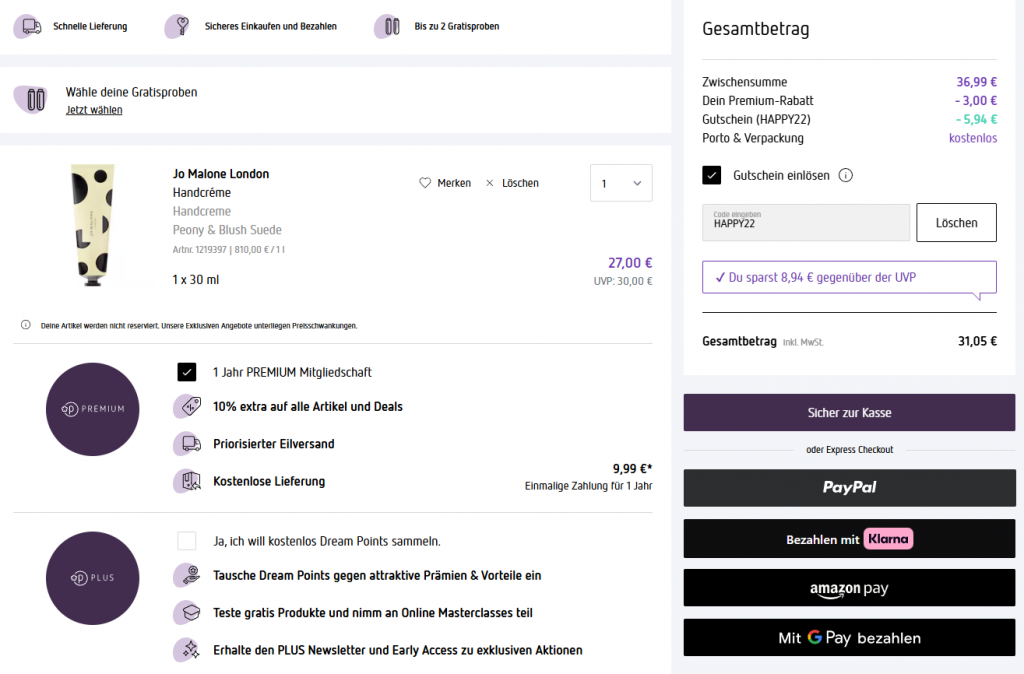
Task: Open the product quantity dropdown
Action: (621, 183)
